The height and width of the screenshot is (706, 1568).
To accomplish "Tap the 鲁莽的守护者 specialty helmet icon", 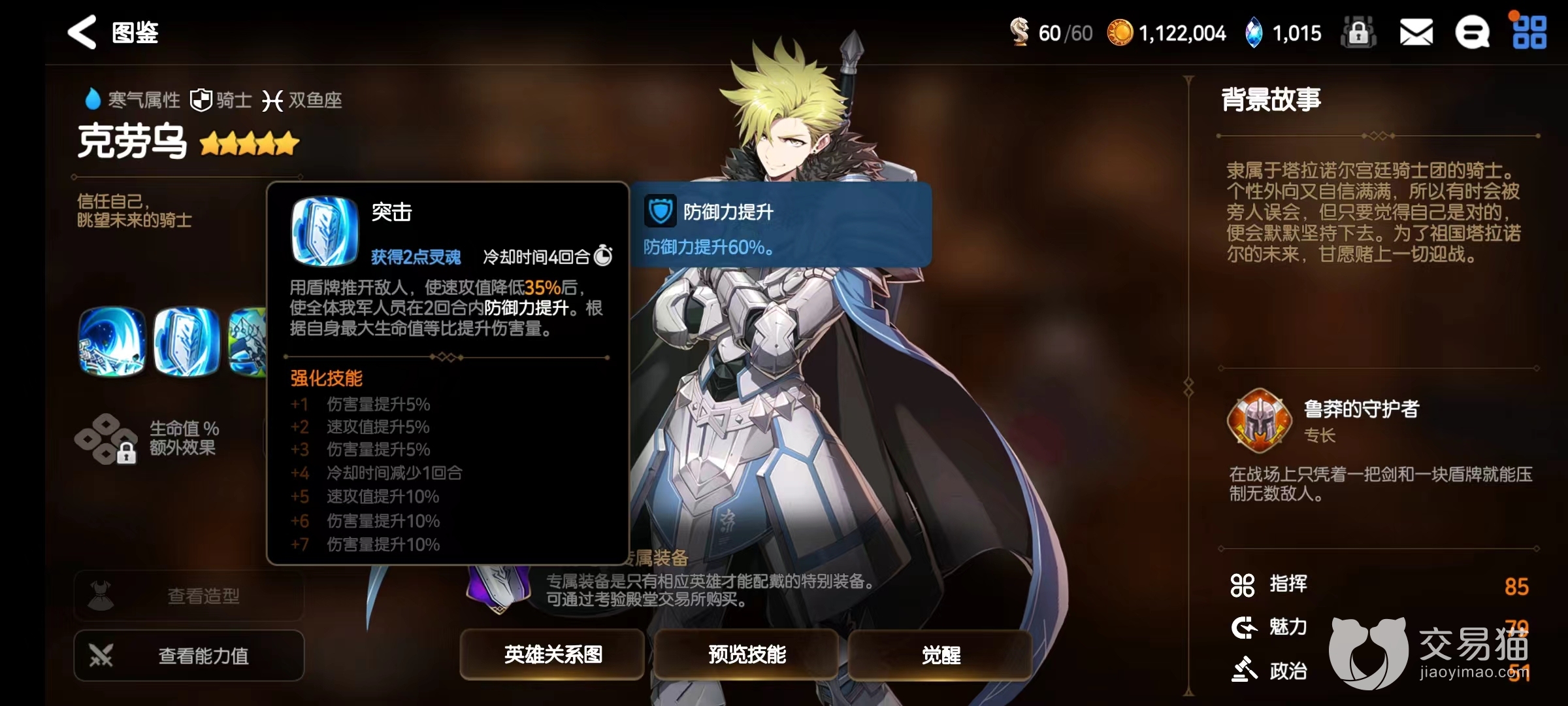I will click(x=1259, y=421).
